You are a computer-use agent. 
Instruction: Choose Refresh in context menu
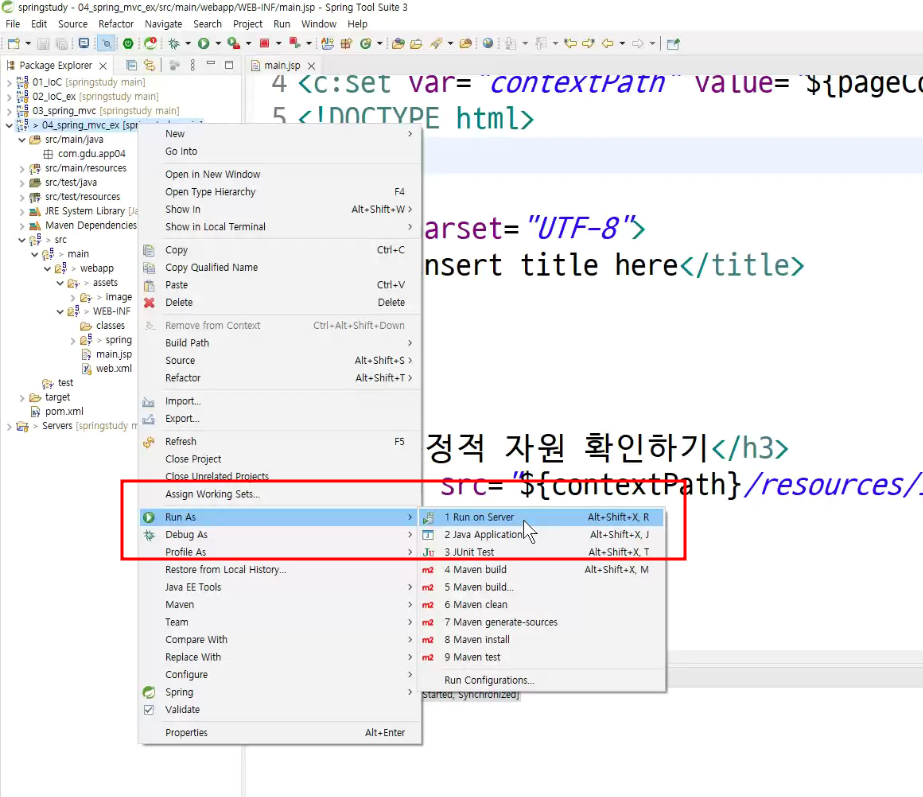coord(280,441)
